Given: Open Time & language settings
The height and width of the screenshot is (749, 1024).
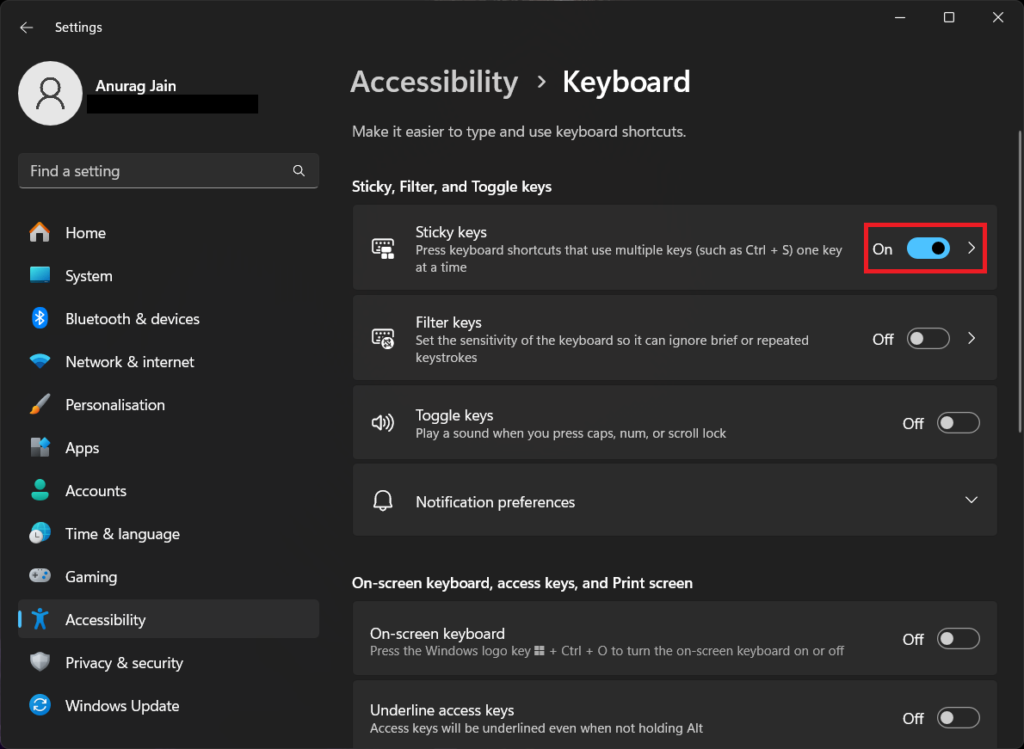Looking at the screenshot, I should click(122, 533).
